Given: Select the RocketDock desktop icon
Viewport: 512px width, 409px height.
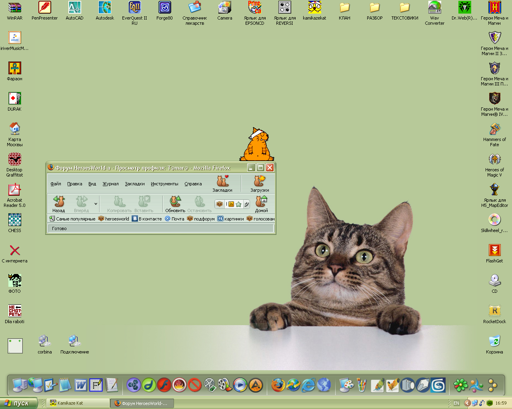Looking at the screenshot, I should tap(494, 314).
